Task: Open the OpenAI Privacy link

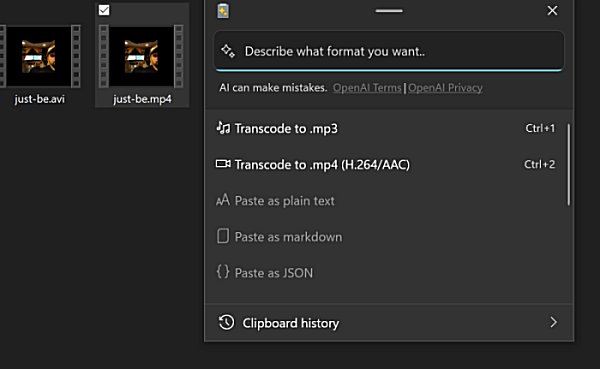Action: [445, 88]
